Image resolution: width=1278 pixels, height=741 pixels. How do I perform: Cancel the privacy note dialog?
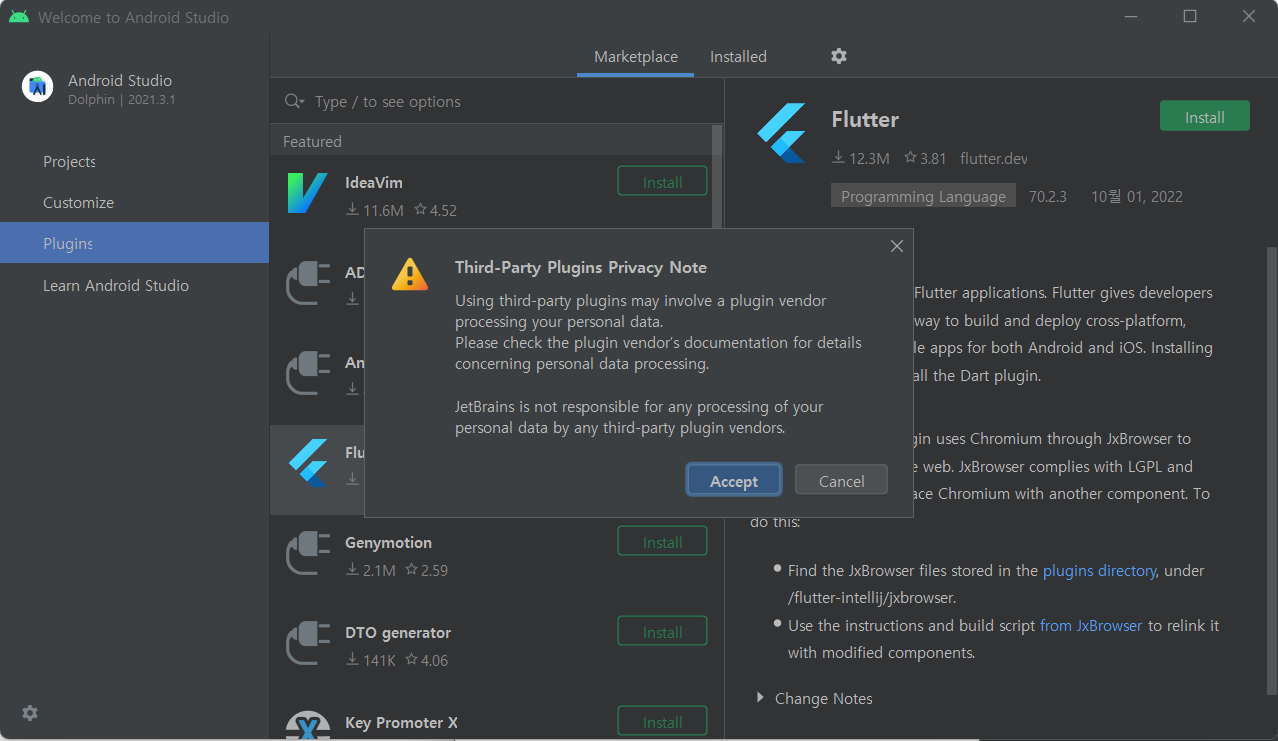tap(841, 481)
